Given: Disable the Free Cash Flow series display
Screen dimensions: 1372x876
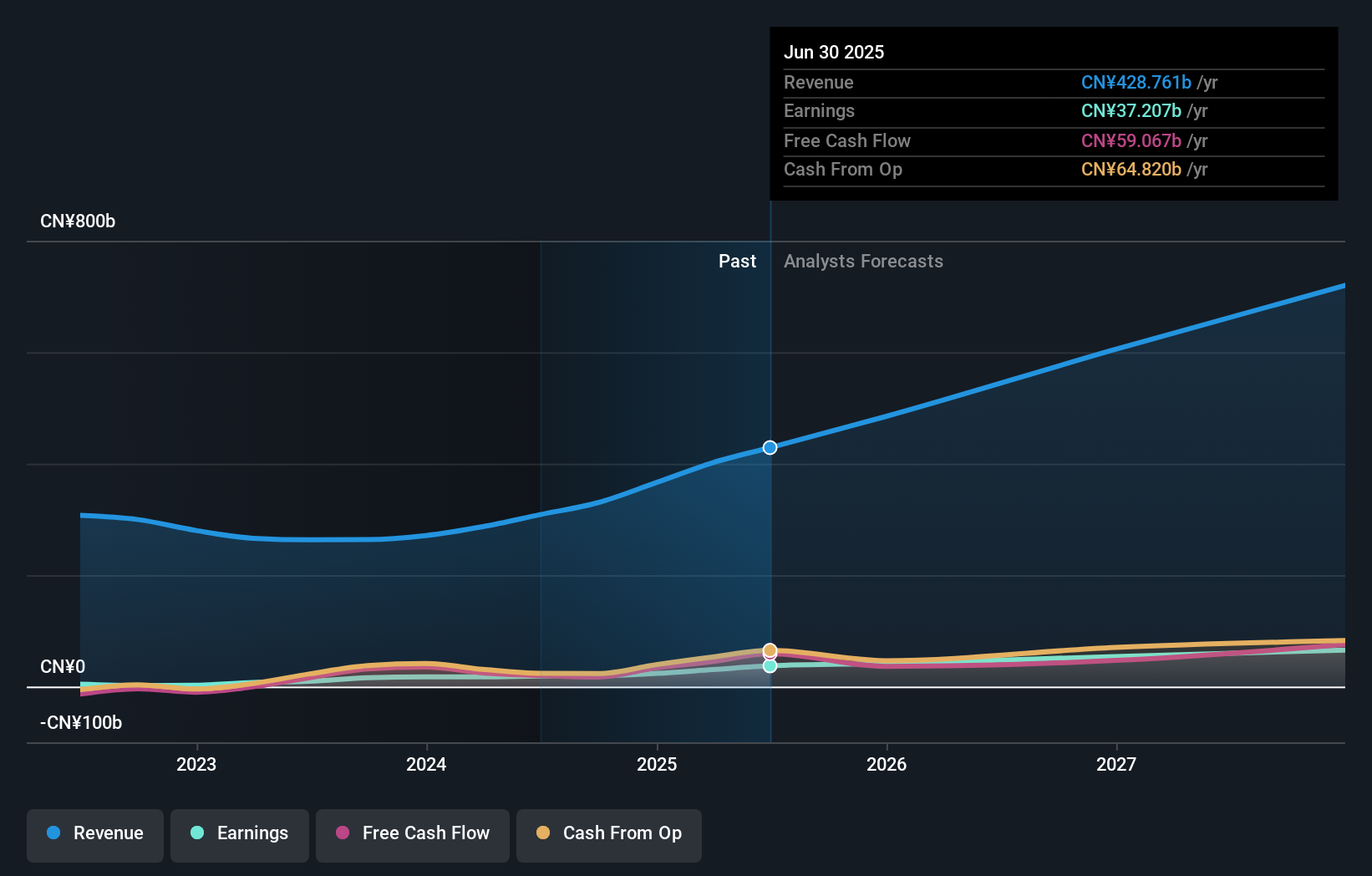Looking at the screenshot, I should pyautogui.click(x=344, y=833).
